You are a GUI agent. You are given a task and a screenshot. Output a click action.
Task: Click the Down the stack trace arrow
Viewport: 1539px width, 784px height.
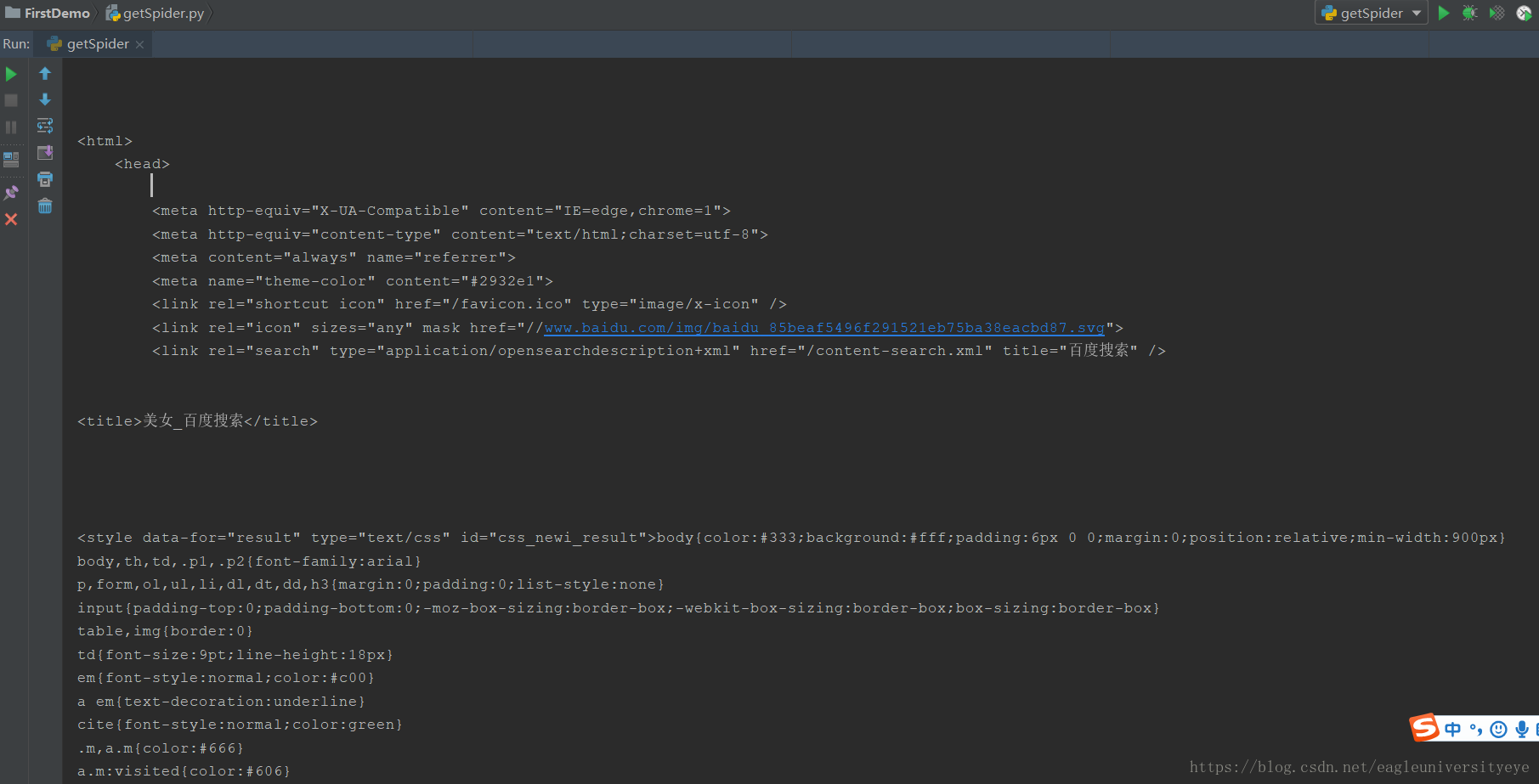(x=45, y=99)
